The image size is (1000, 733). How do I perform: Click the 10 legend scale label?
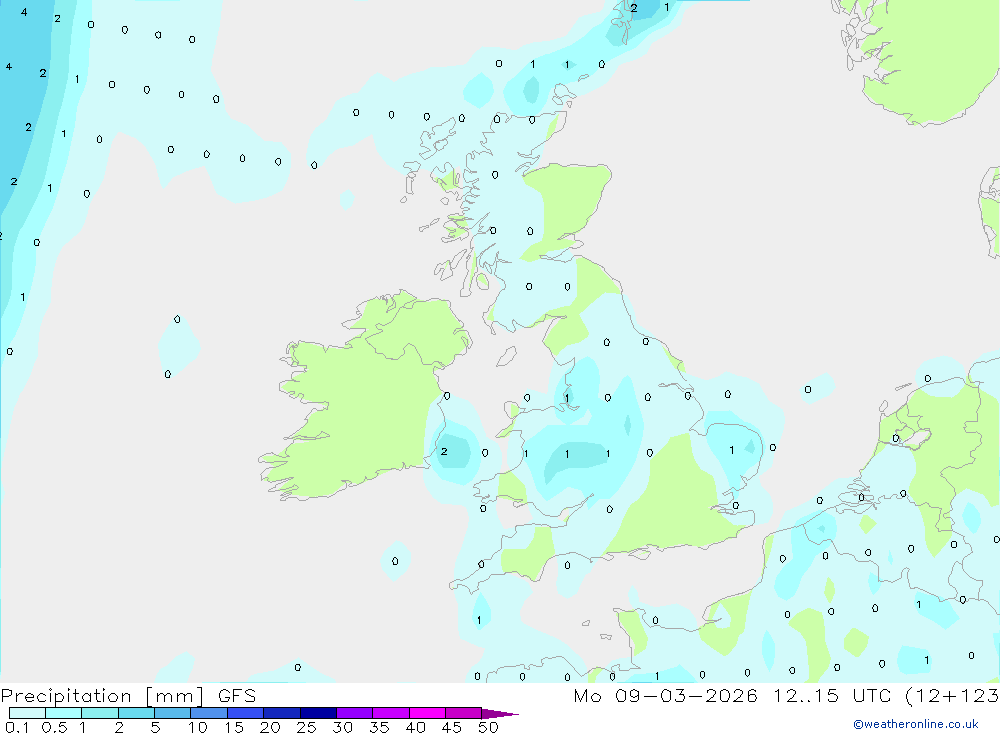(x=198, y=727)
